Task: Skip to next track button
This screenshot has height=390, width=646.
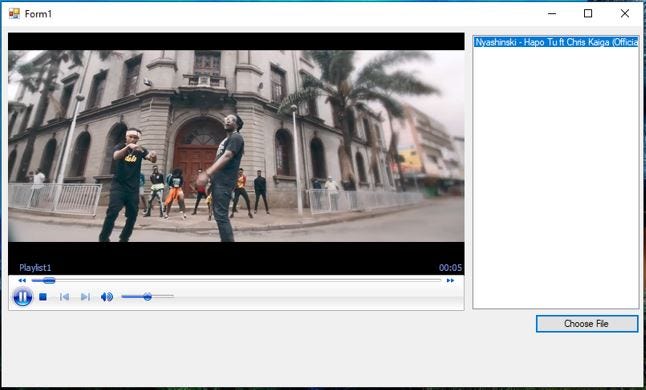Action: tap(85, 297)
